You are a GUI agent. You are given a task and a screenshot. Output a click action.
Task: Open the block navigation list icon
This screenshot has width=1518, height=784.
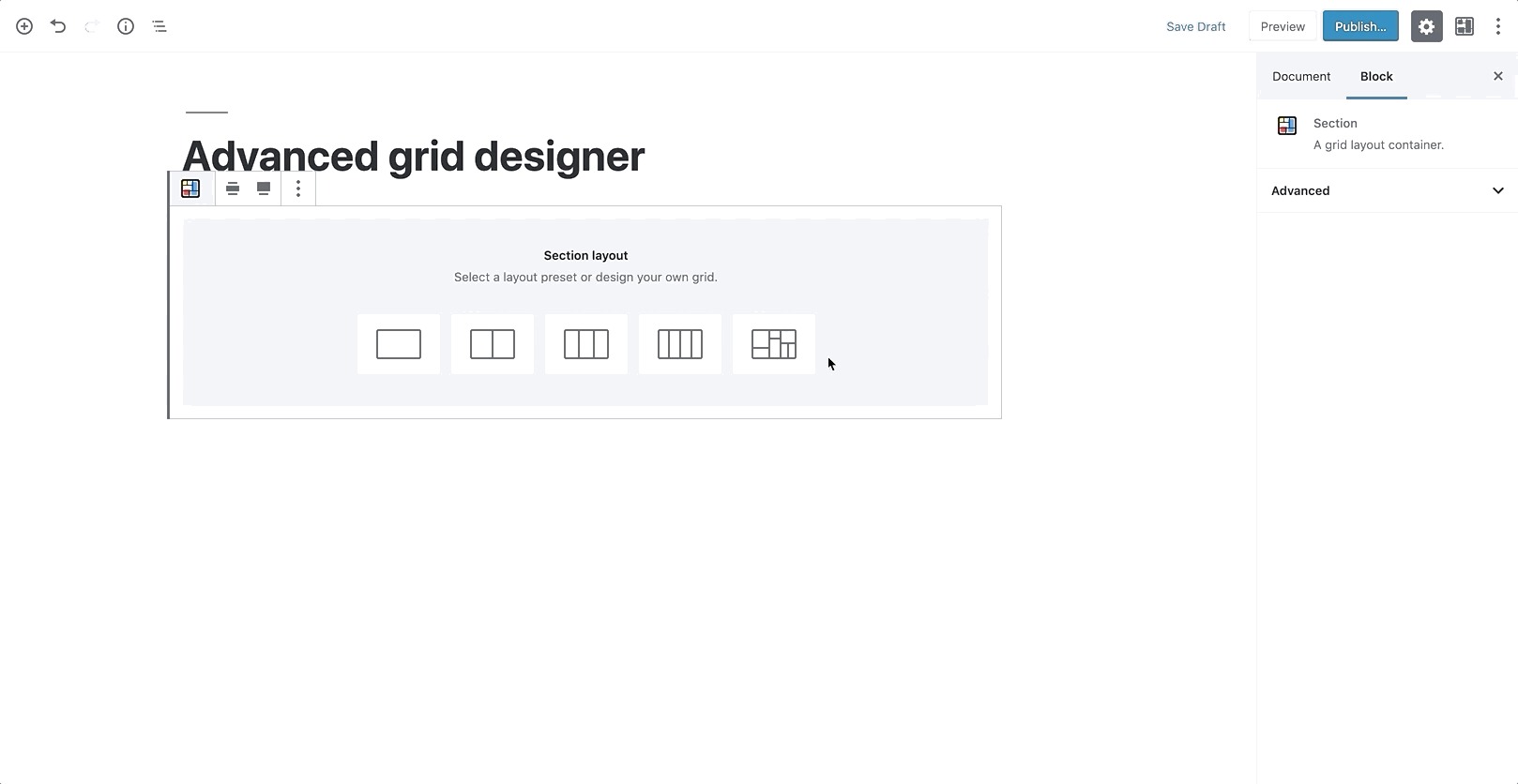[159, 26]
